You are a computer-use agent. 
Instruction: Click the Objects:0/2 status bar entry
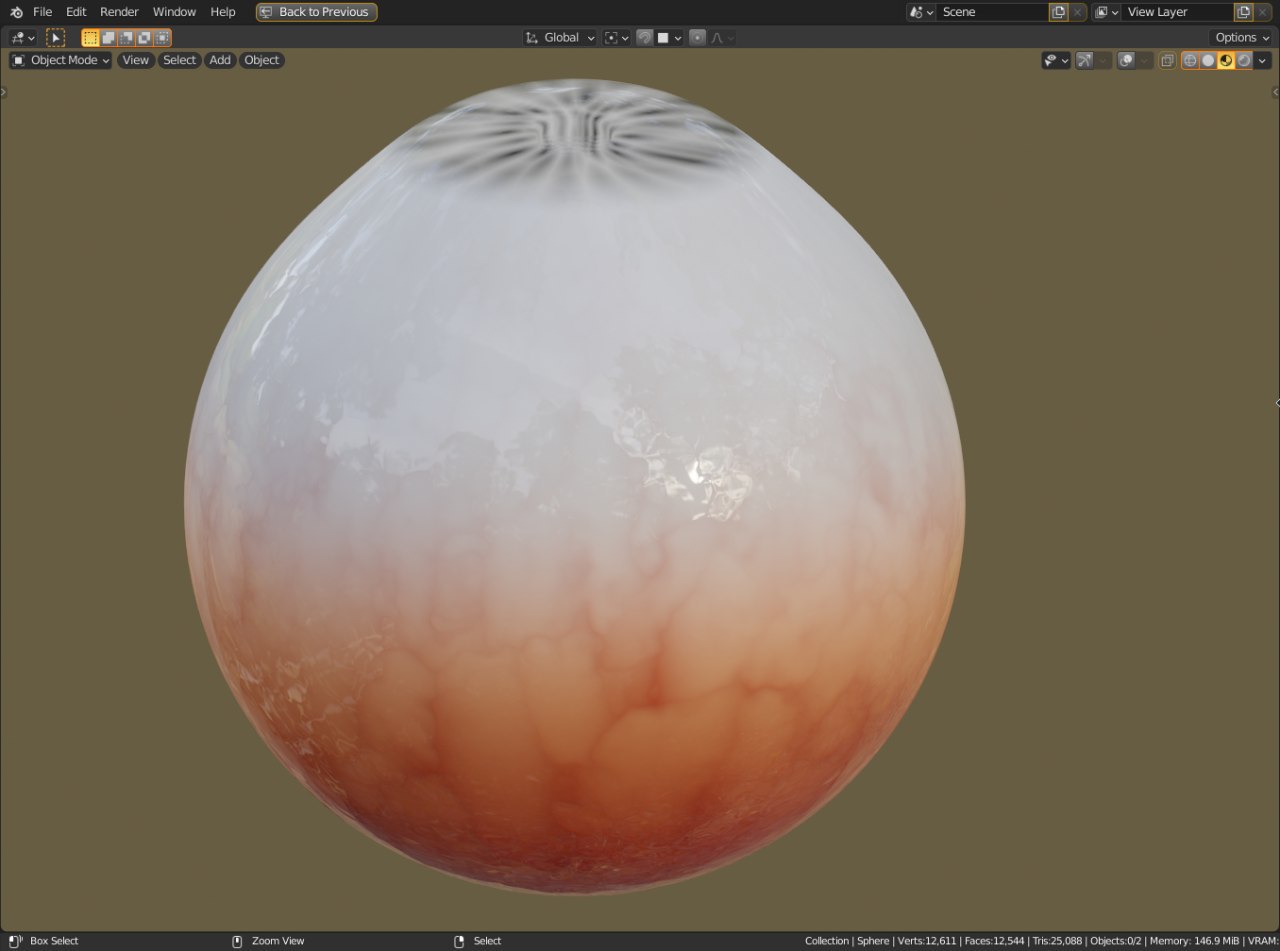pos(1117,941)
